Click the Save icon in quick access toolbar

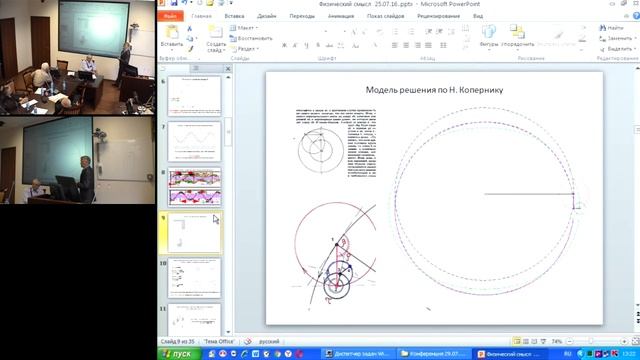click(174, 3)
